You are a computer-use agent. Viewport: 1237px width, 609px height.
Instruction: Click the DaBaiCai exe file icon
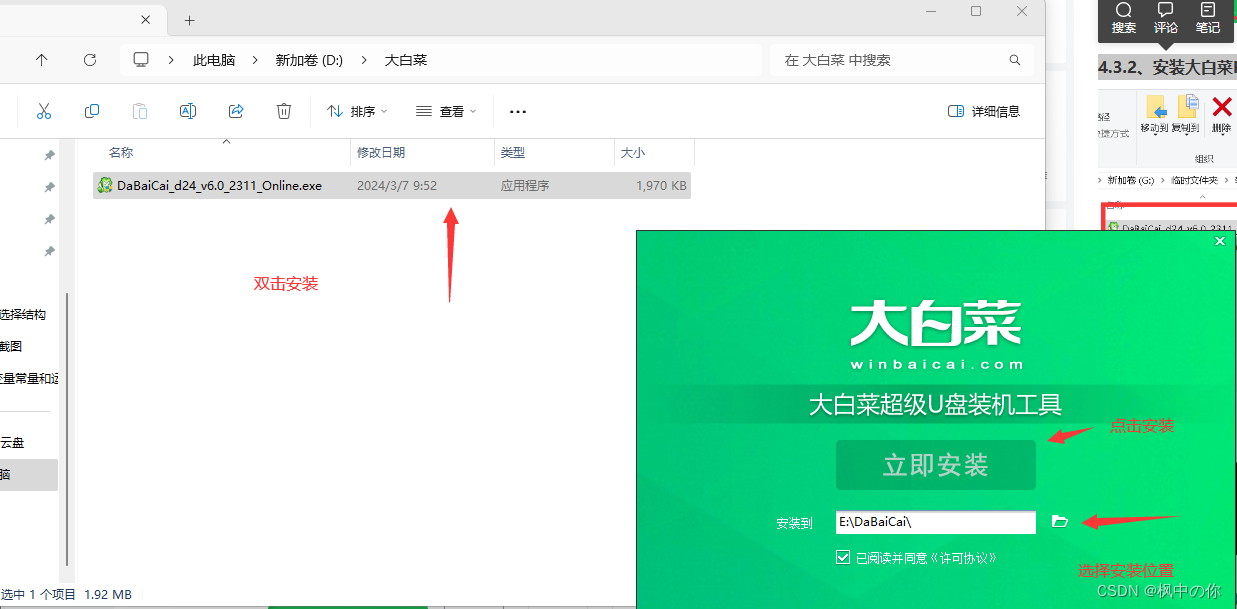105,185
